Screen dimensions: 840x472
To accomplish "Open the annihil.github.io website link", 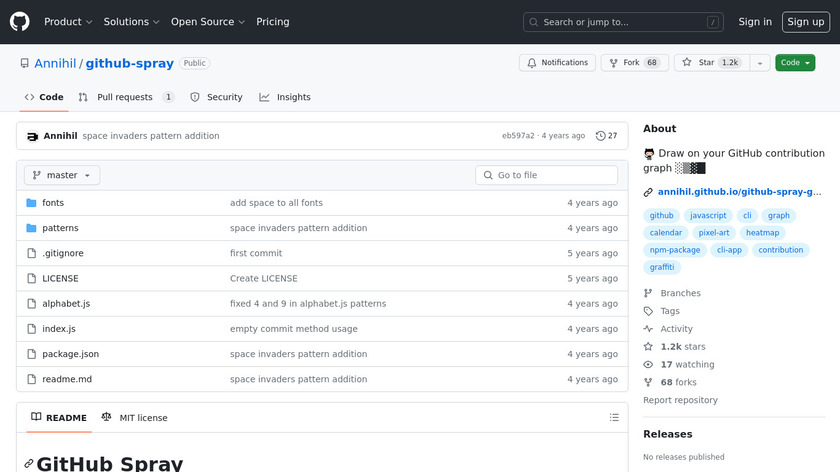I will (739, 192).
